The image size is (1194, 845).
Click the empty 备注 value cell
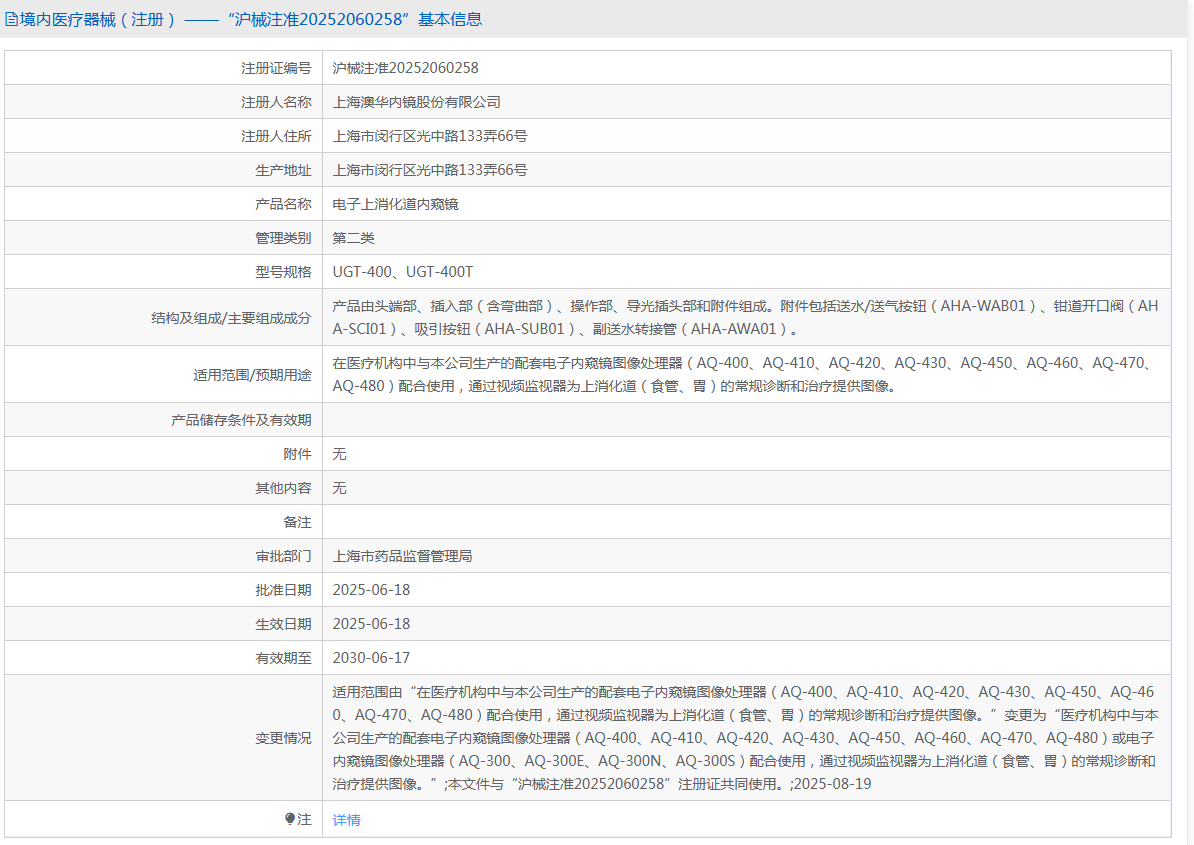point(744,522)
